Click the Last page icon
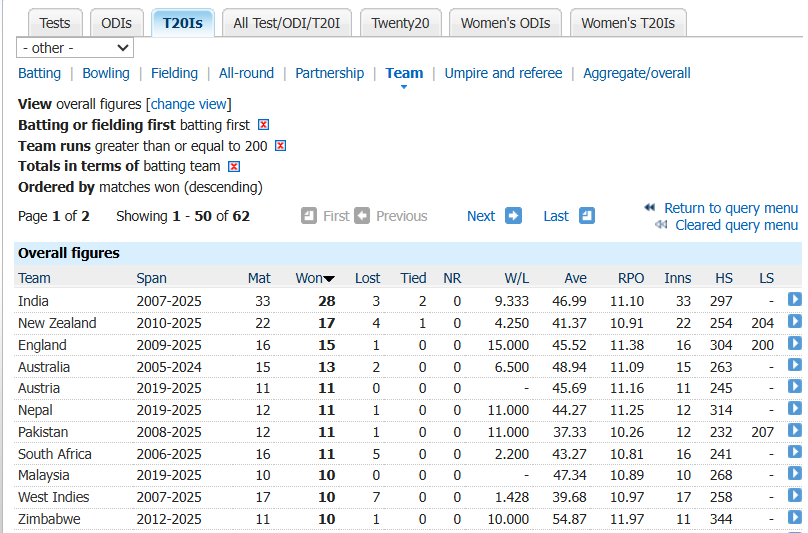 587,215
